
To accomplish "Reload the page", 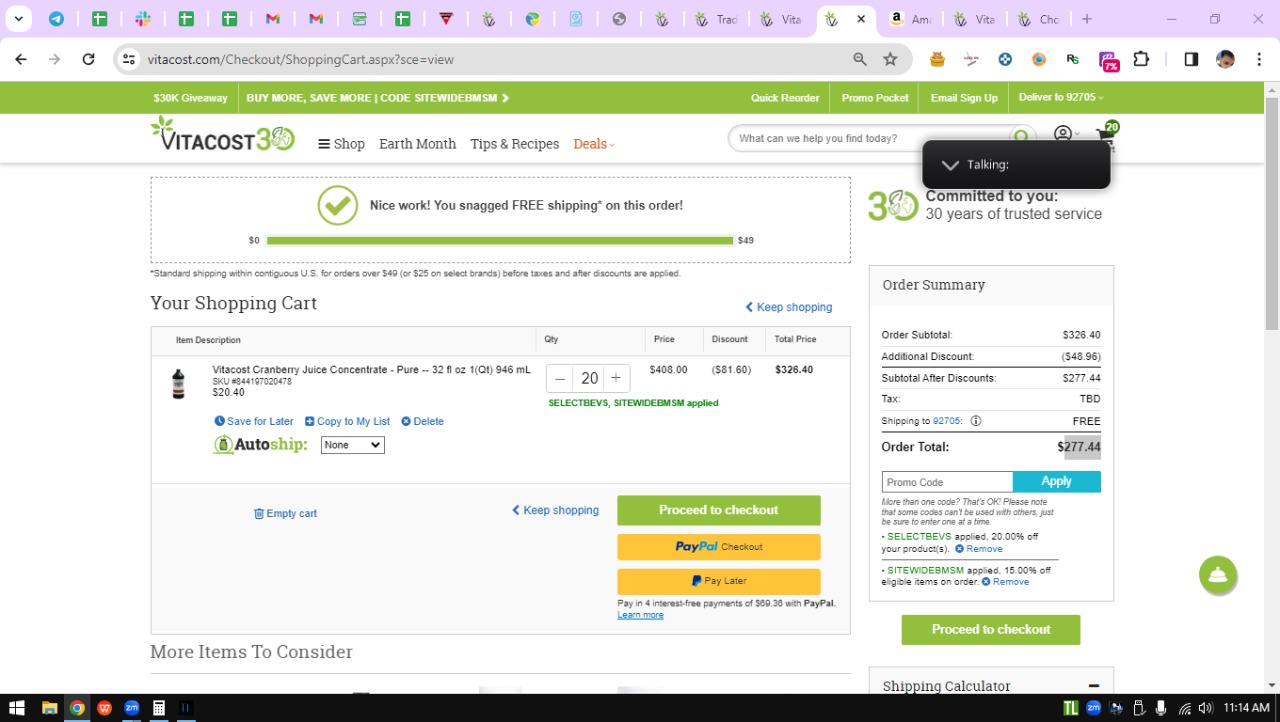I will [88, 59].
